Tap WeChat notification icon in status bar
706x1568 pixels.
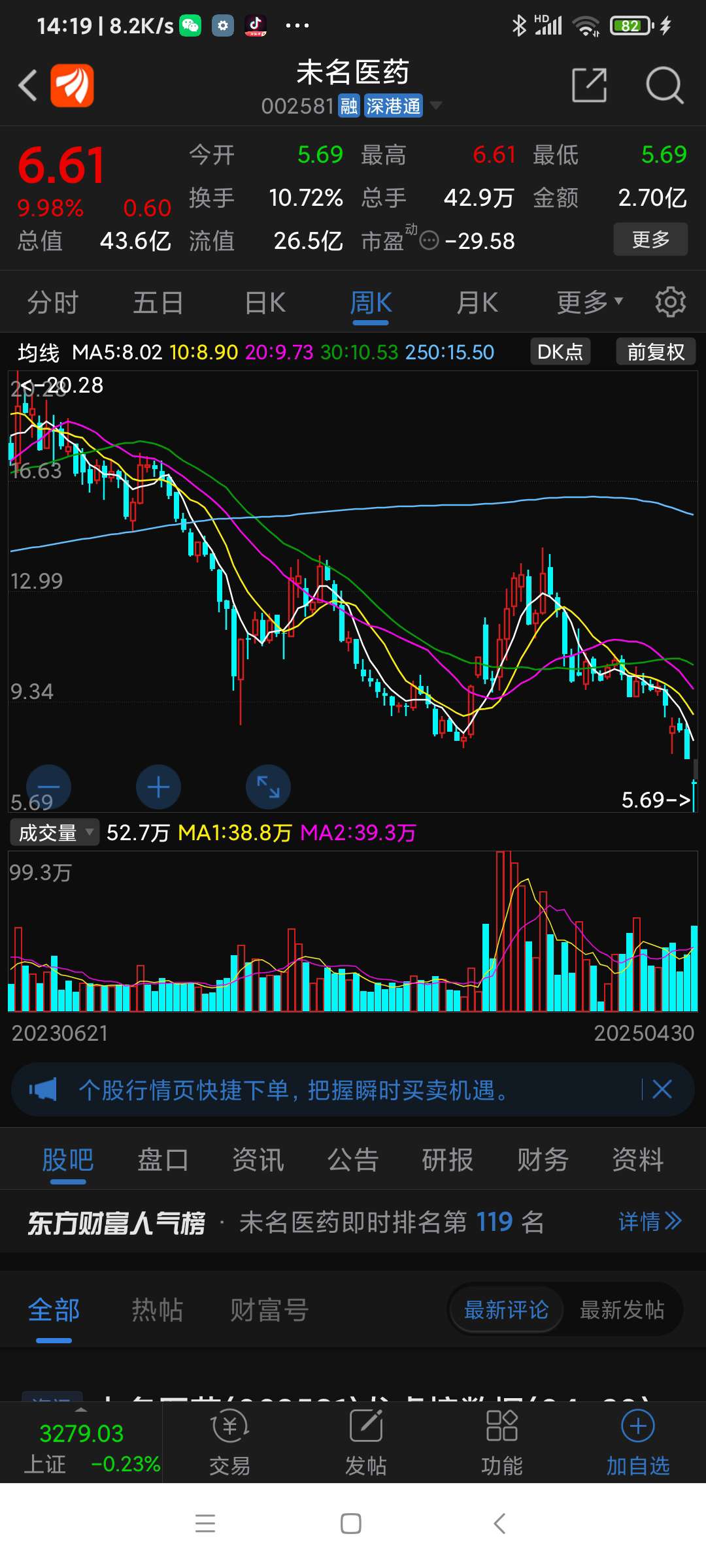click(190, 25)
